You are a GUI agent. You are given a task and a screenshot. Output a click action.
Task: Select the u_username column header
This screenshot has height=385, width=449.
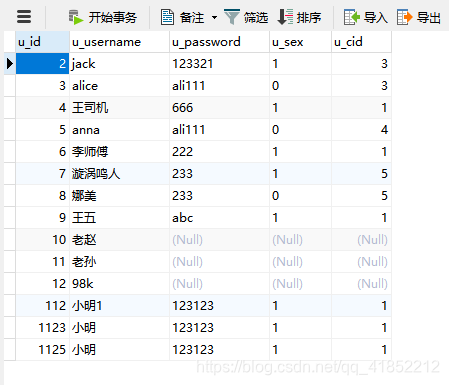tap(119, 42)
